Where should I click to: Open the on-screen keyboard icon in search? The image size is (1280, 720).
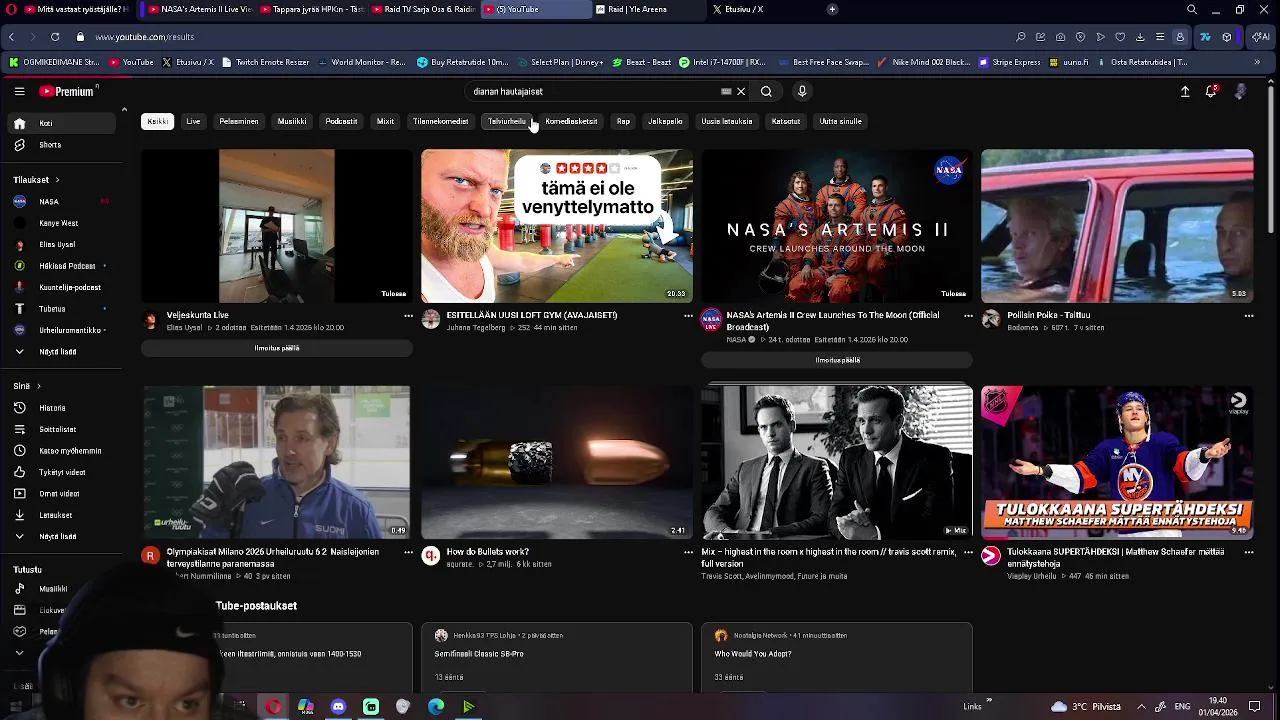pos(726,91)
